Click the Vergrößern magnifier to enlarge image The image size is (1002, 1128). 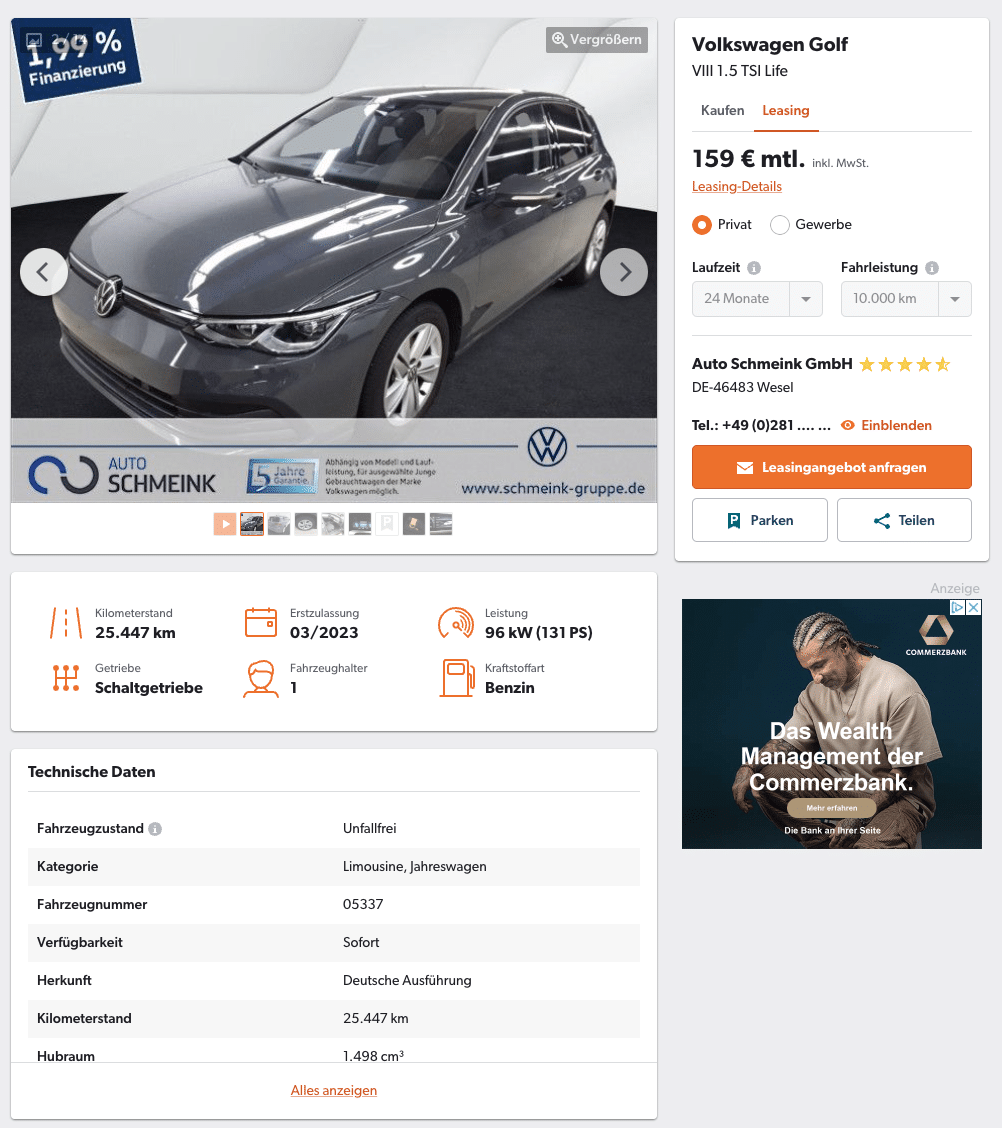tap(597, 40)
